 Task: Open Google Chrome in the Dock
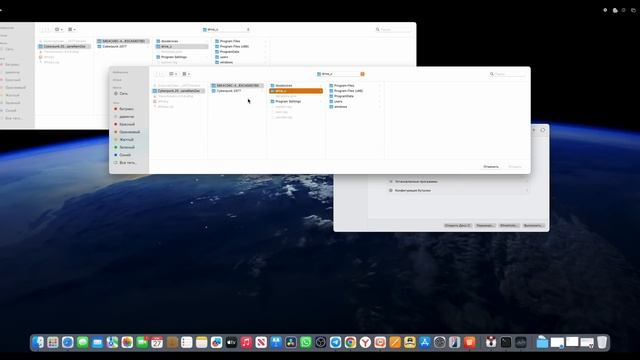(350, 342)
